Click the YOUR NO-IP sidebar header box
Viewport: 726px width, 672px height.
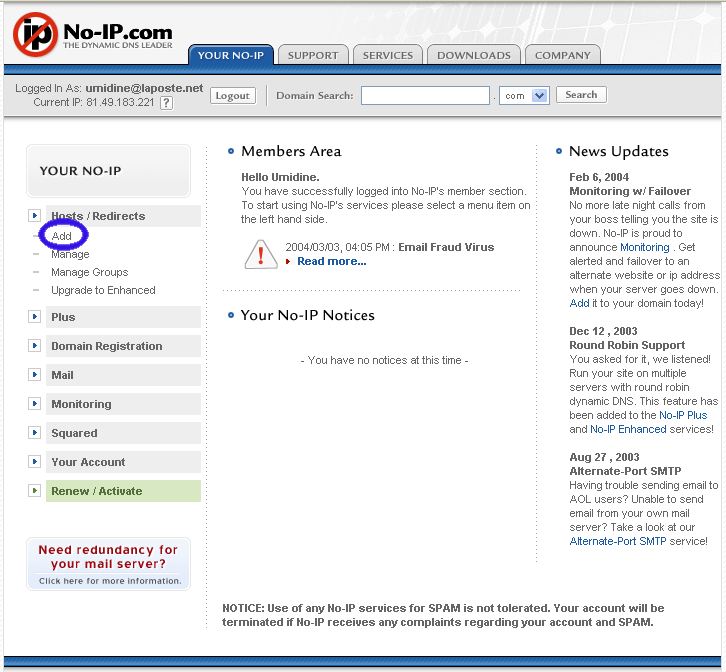108,171
